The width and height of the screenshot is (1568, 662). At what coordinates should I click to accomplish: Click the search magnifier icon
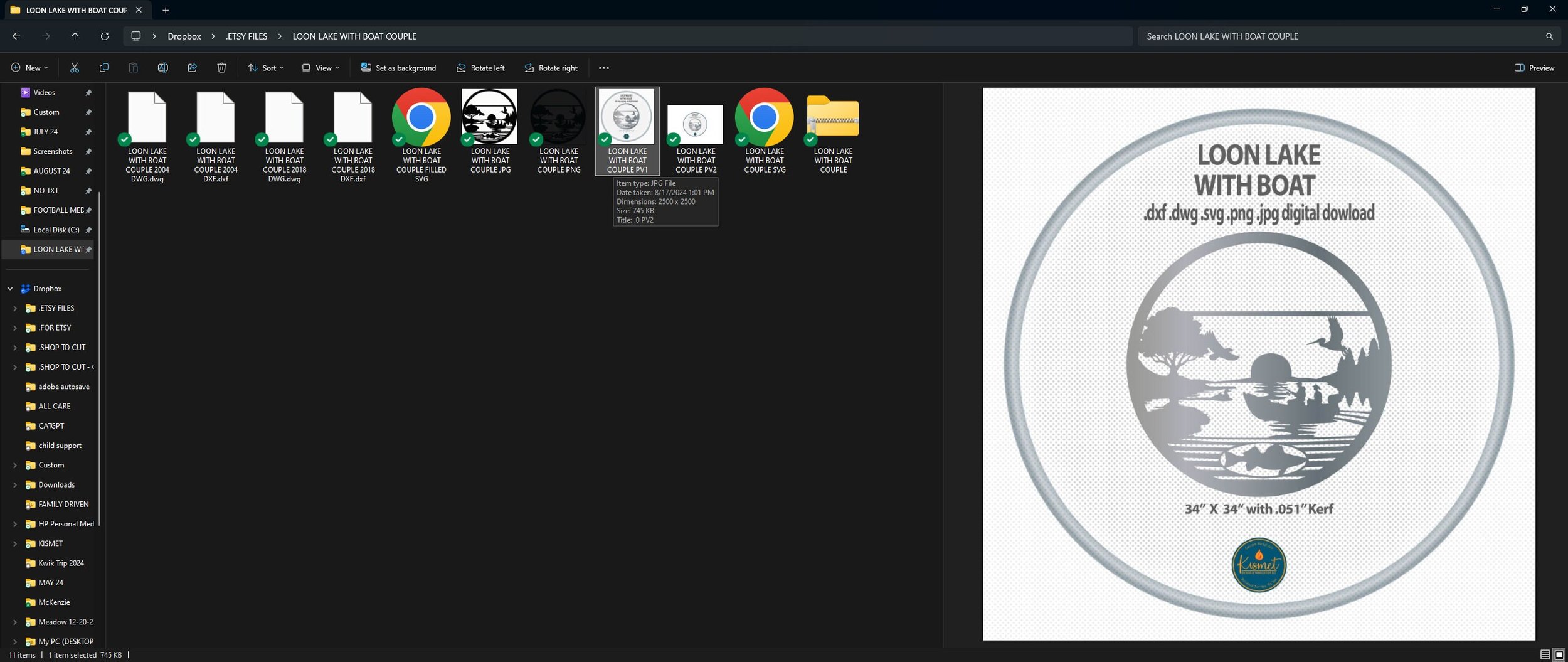(x=1549, y=36)
